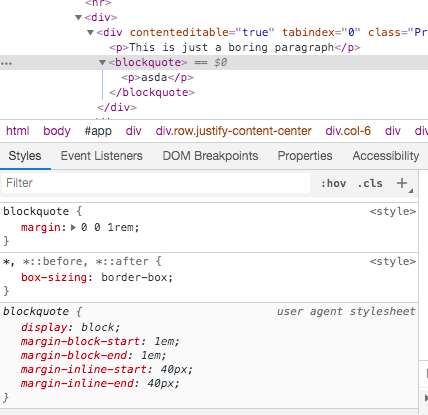
Task: Click the new style rule plus icon
Action: point(402,183)
